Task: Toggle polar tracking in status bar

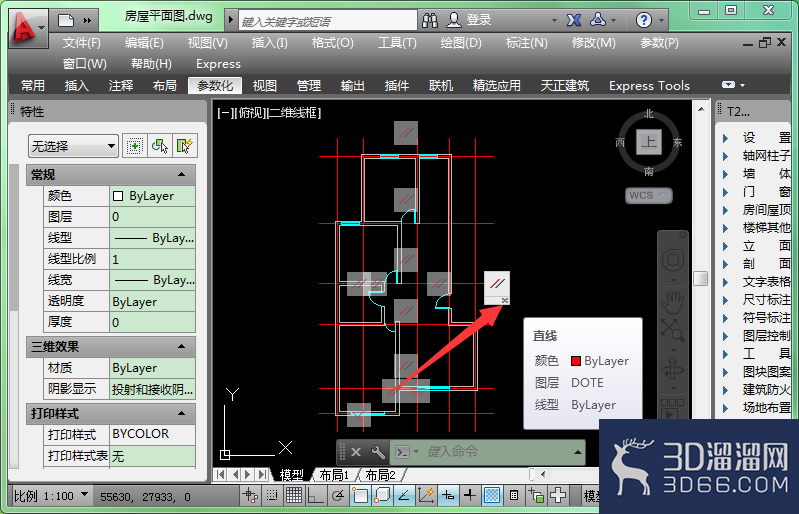Action: pyautogui.click(x=337, y=495)
